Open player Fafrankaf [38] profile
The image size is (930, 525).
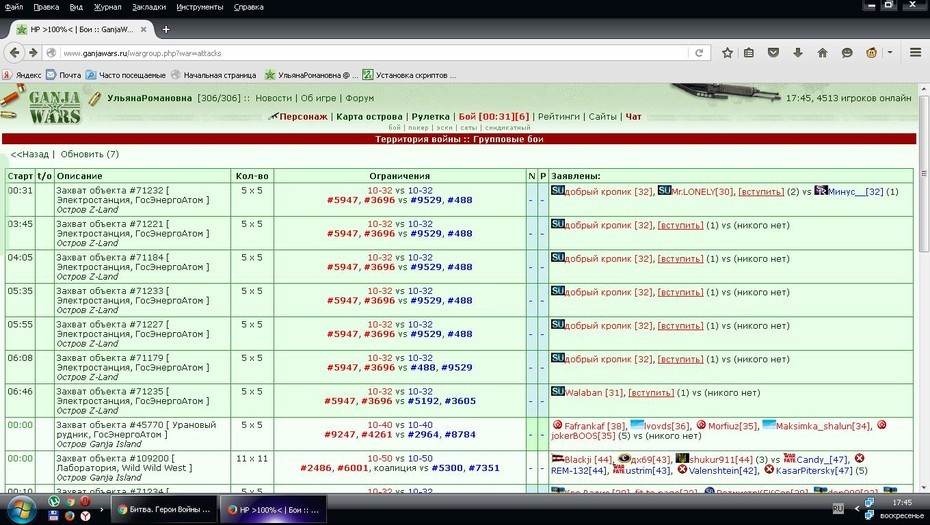(595, 426)
